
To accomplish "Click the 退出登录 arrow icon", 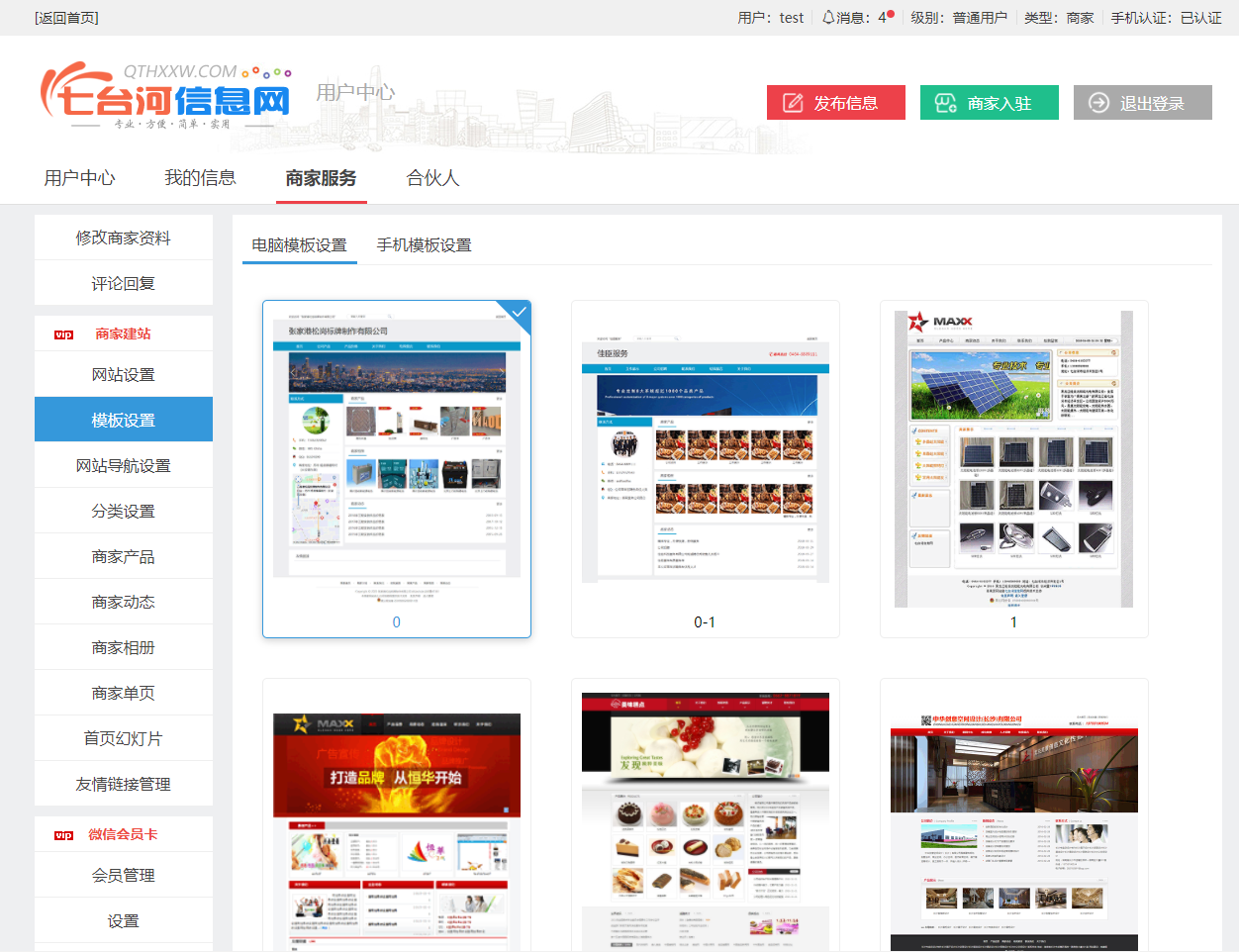I will coord(1098,103).
